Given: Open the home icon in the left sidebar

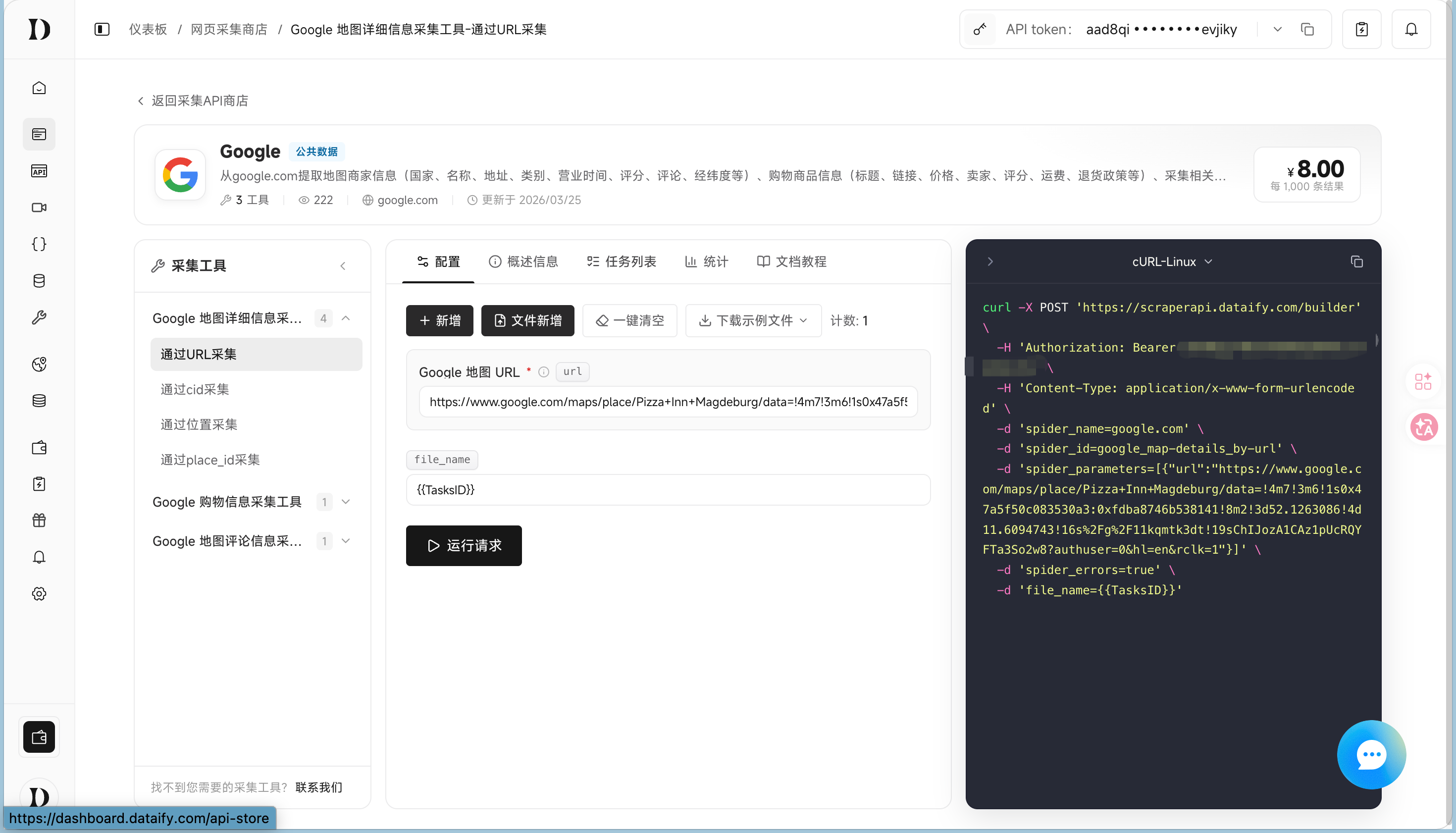Looking at the screenshot, I should [x=39, y=88].
